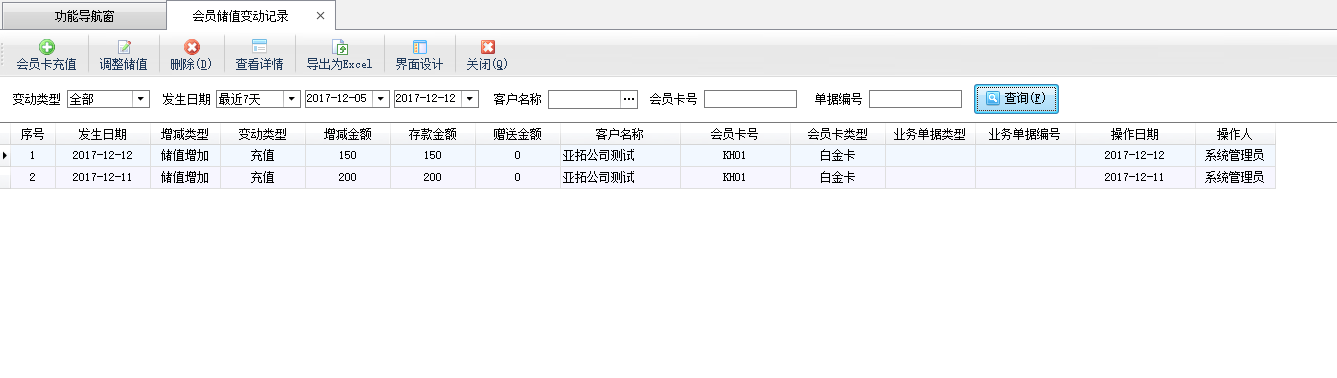Viewport: 1337px width, 378px height.
Task: Click the 删除(D) delete icon
Action: (191, 47)
